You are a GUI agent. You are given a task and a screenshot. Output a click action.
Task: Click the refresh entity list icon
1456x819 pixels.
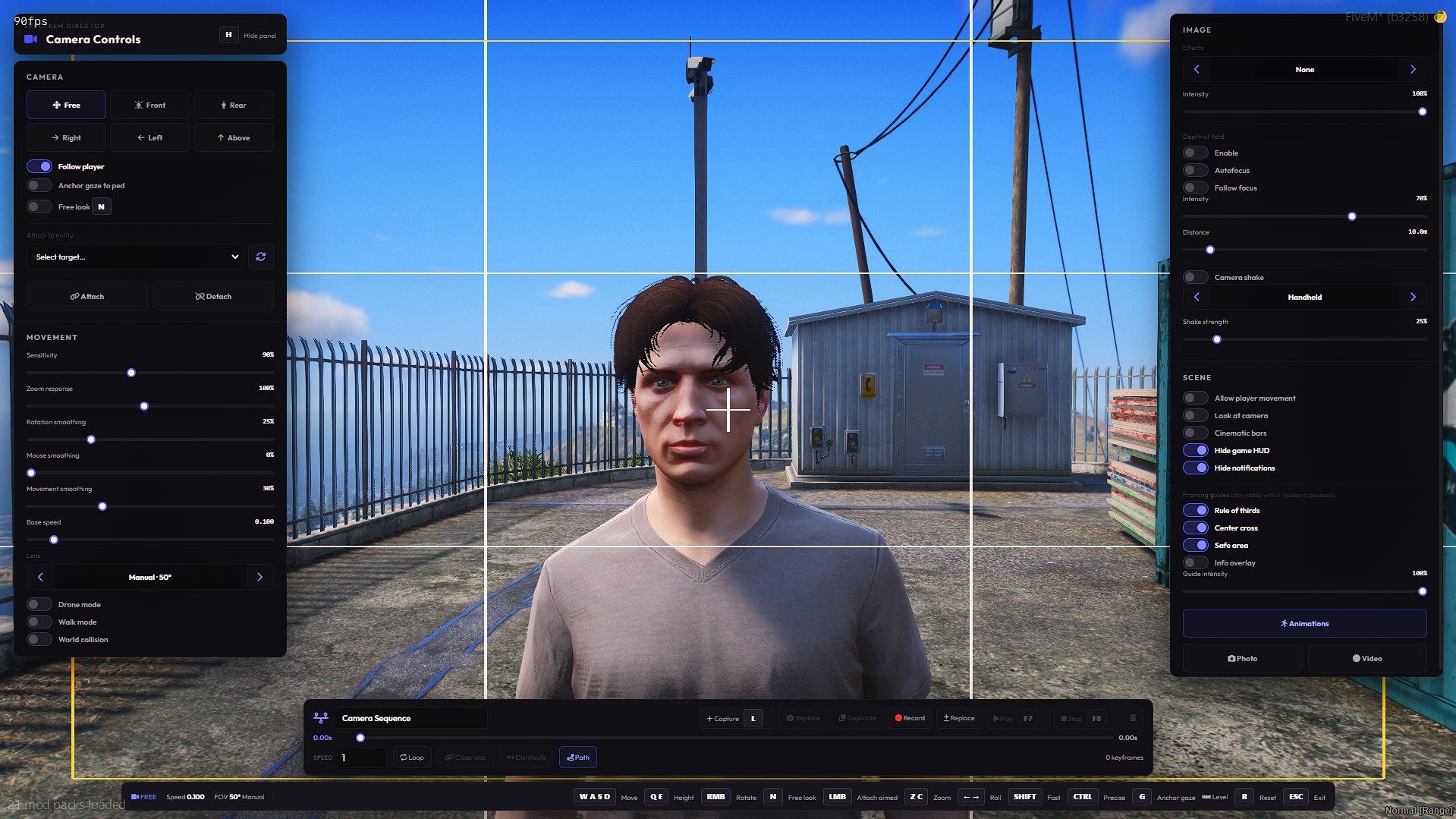[x=261, y=257]
